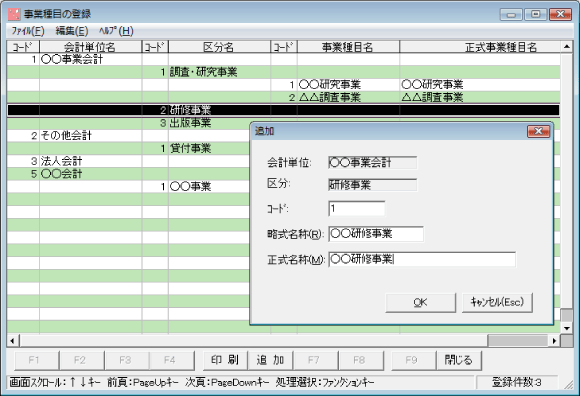Select the highlighted 研修事業 row
Viewport: 580px width, 396px height.
click(x=283, y=110)
